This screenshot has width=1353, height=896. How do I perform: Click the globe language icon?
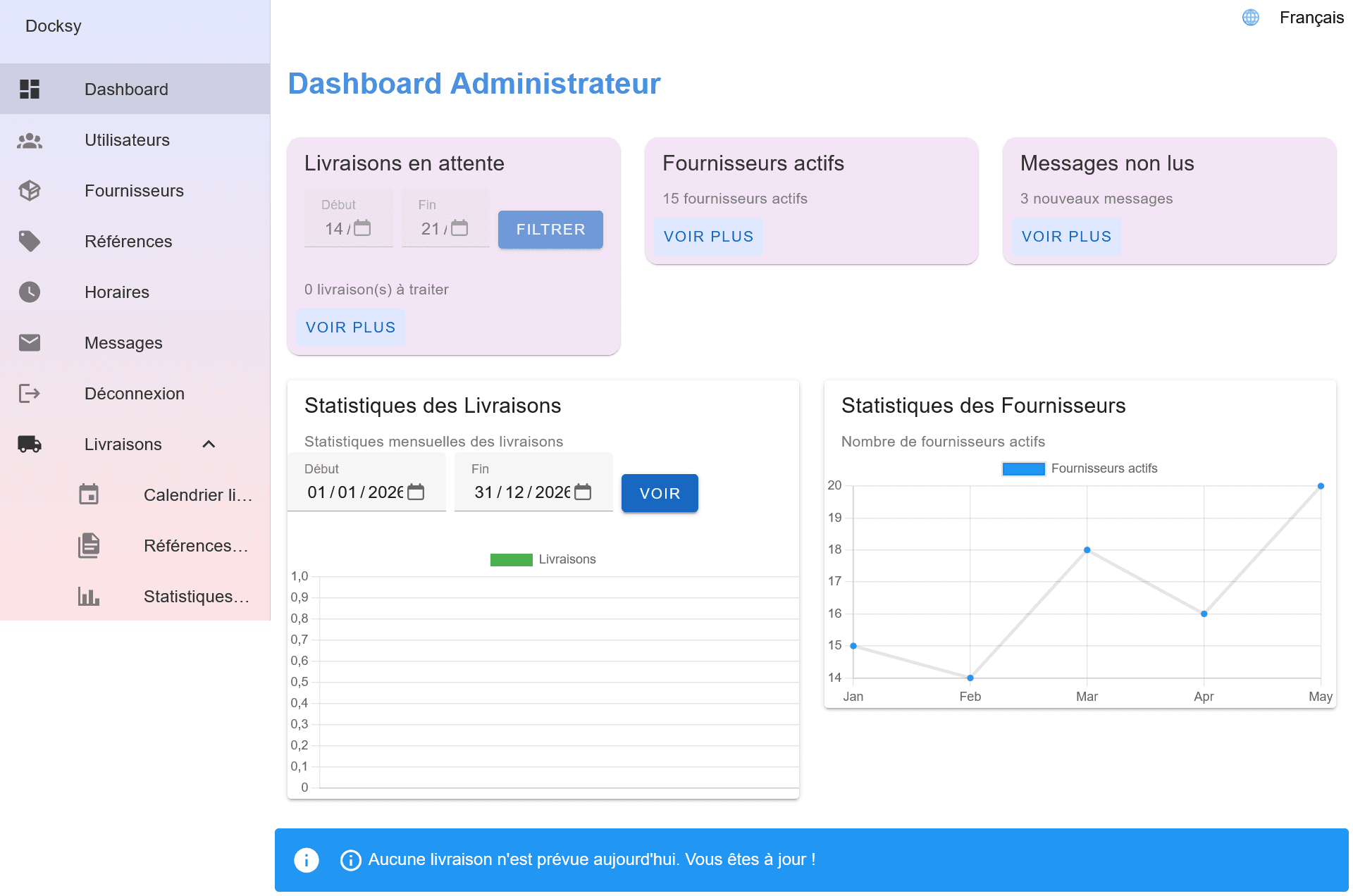(x=1250, y=17)
